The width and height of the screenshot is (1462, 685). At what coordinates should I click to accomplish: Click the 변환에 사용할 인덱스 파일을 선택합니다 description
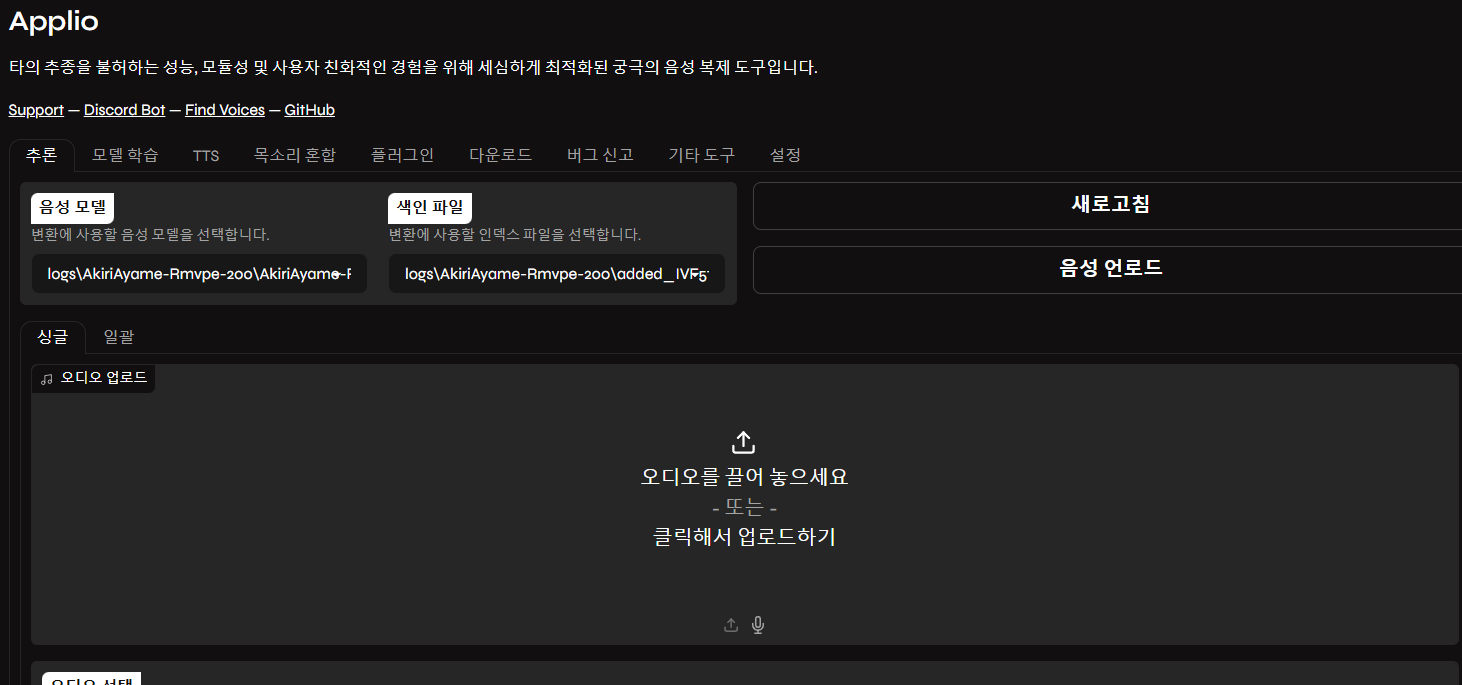(x=515, y=235)
